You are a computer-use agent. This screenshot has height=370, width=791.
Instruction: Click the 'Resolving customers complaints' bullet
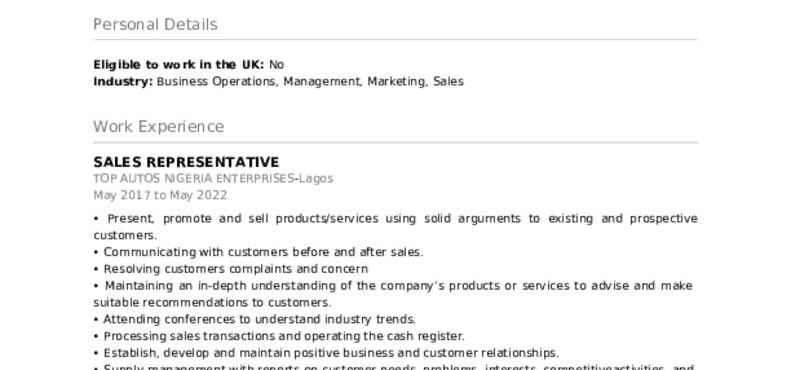[231, 269]
